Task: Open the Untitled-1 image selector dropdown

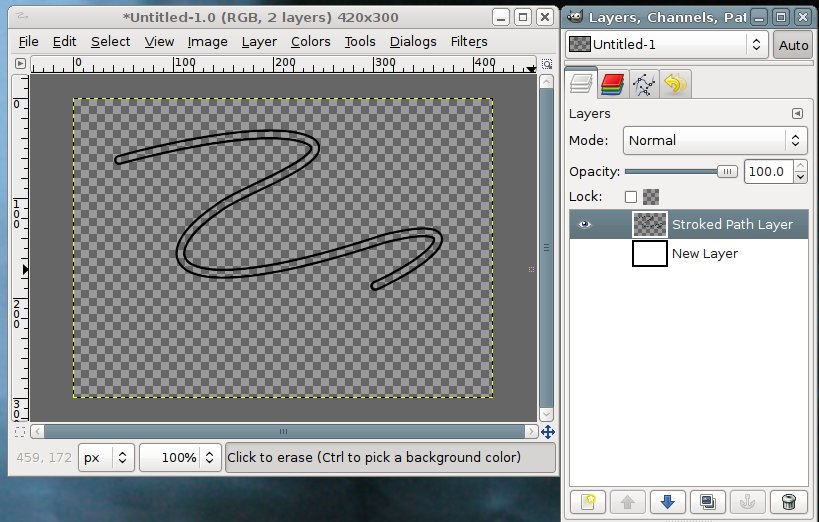Action: (666, 44)
